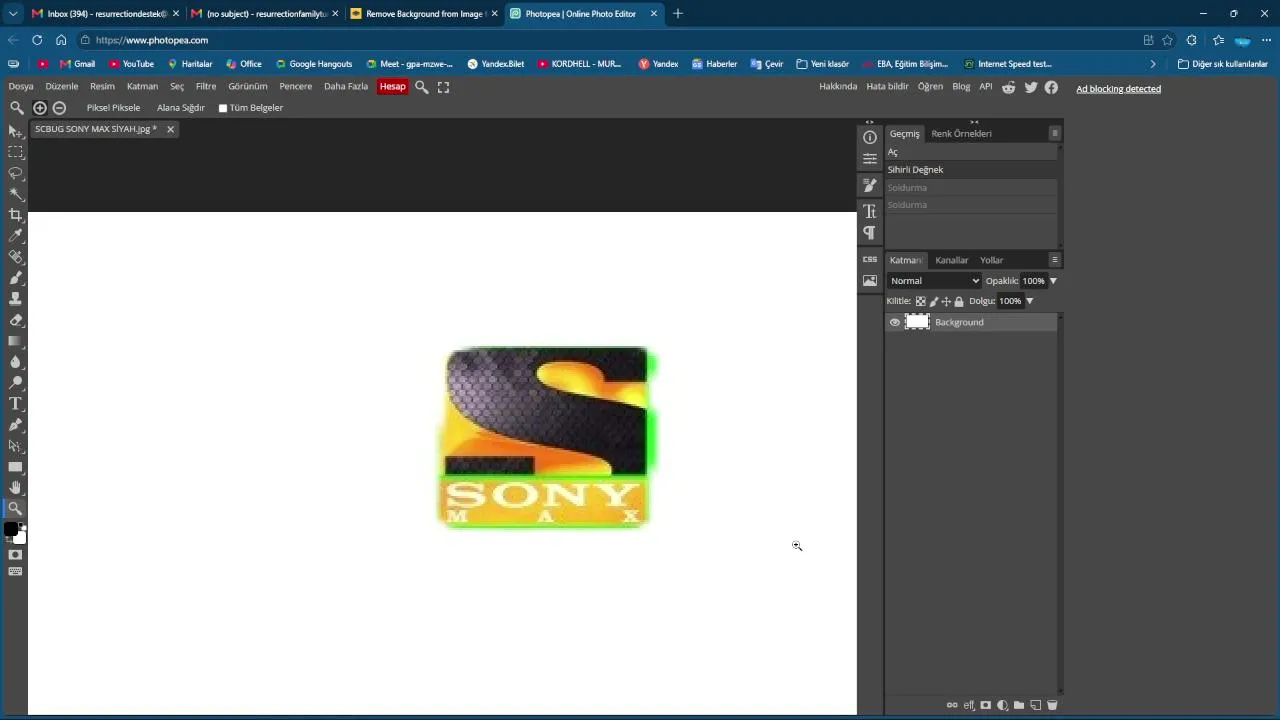The image size is (1280, 720).
Task: Open the Ad blocking detected link
Action: (x=1118, y=89)
